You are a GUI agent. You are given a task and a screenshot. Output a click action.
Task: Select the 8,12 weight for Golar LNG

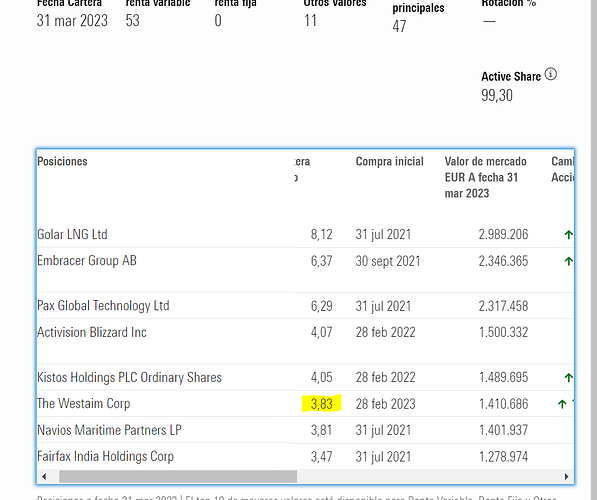click(x=322, y=234)
